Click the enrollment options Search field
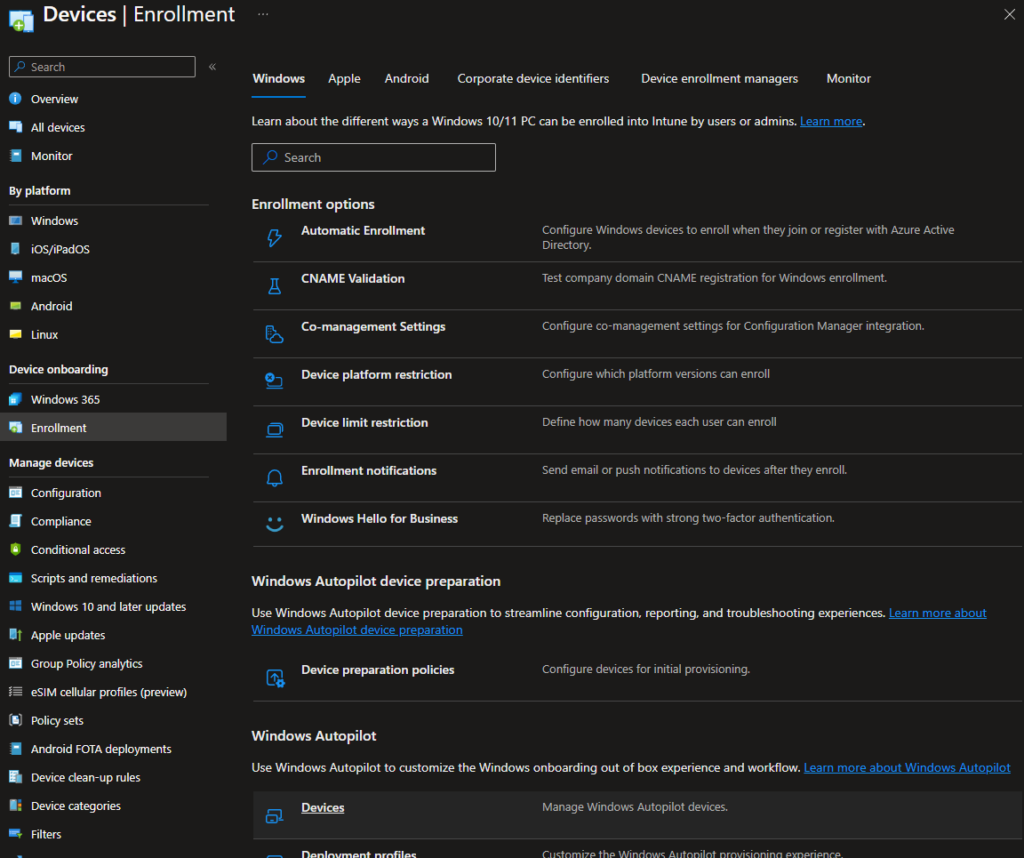This screenshot has width=1024, height=858. tap(373, 157)
